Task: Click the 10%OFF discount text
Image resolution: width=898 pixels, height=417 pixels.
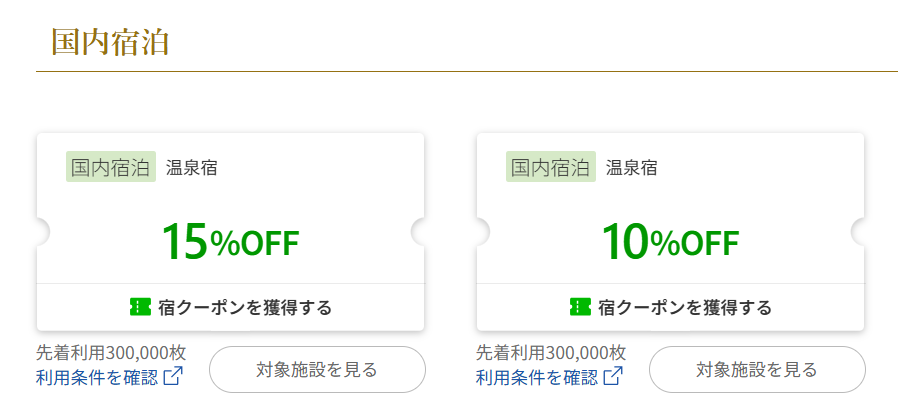Action: coord(670,242)
